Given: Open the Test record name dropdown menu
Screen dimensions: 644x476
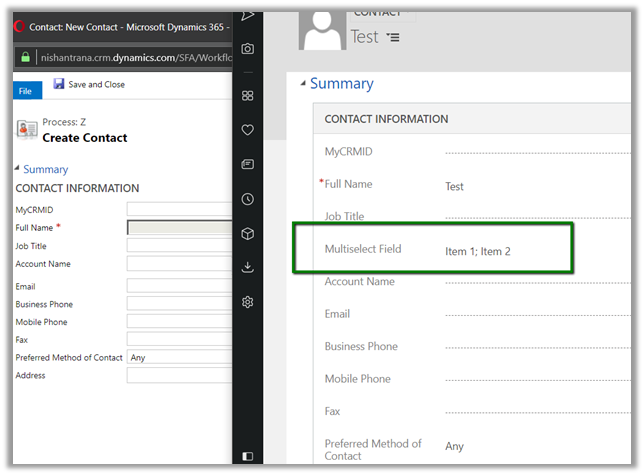Looking at the screenshot, I should click(393, 38).
